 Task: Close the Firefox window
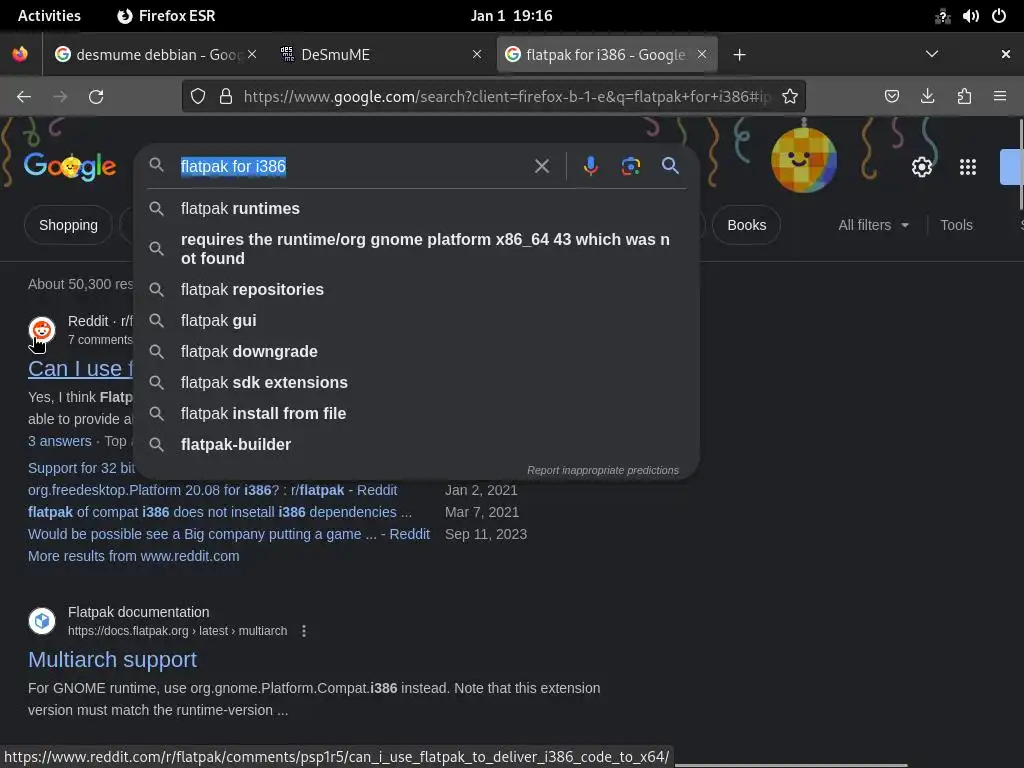click(1006, 54)
